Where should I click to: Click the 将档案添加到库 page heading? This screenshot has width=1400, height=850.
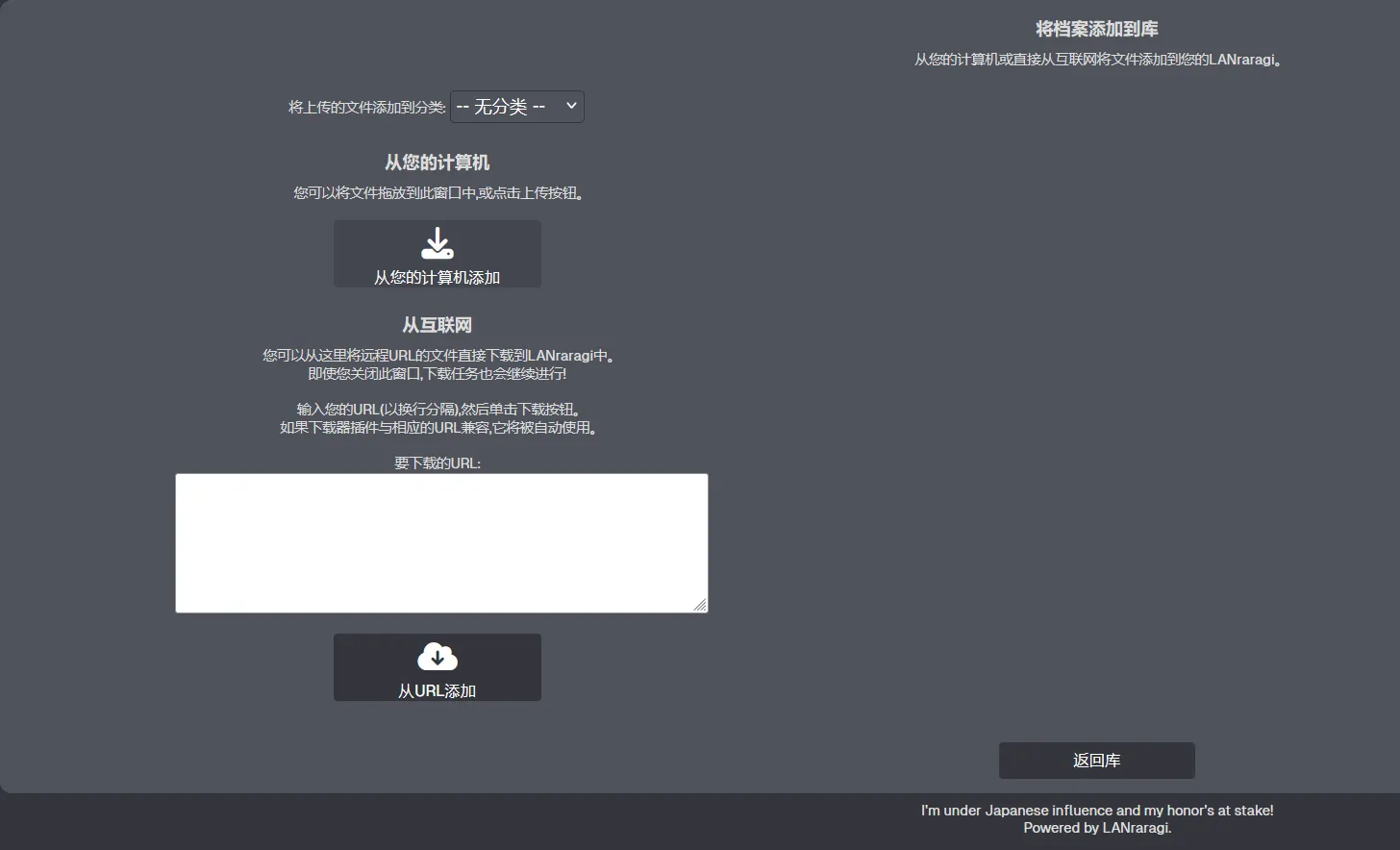1096,29
